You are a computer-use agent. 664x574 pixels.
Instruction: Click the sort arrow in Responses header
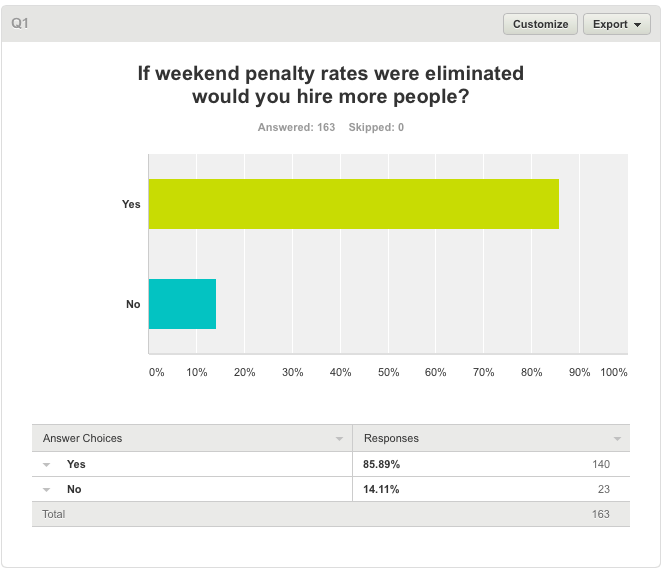pyautogui.click(x=617, y=439)
